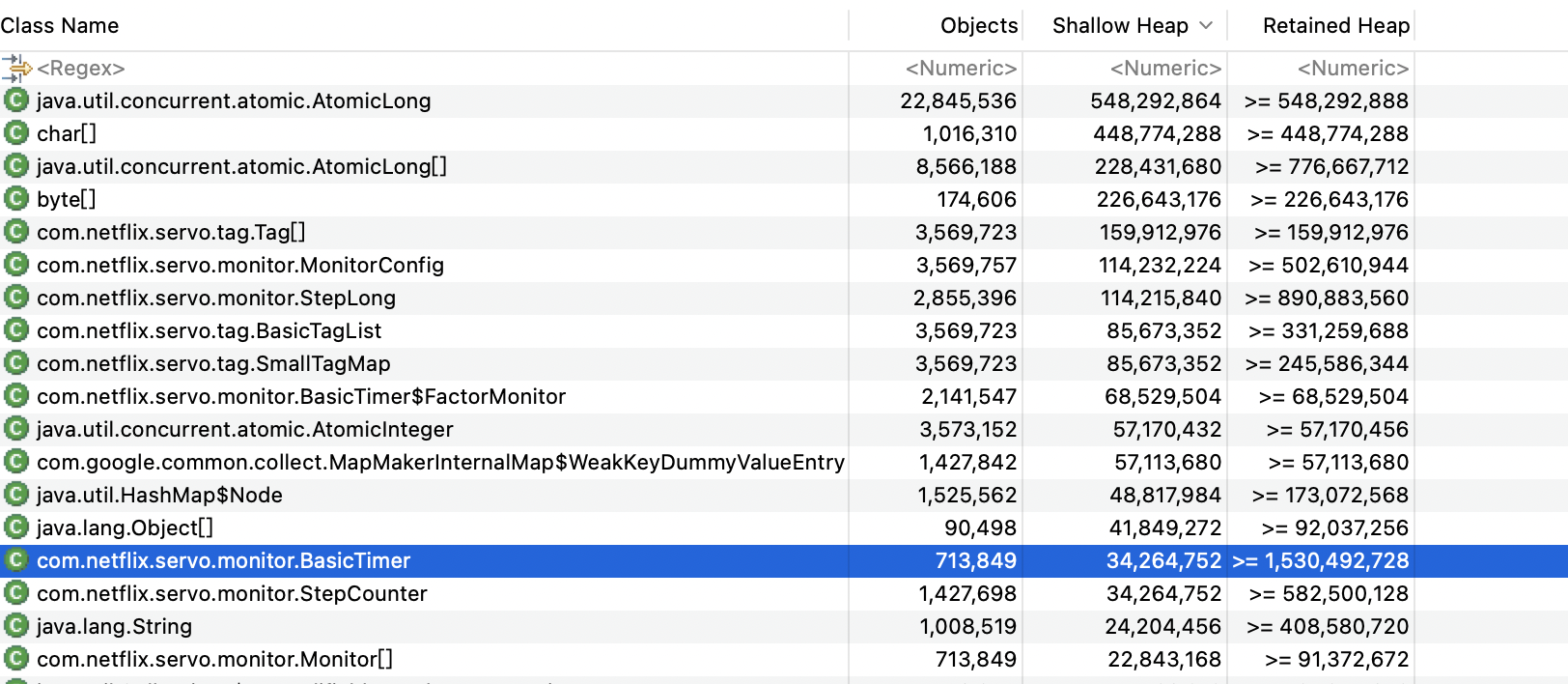Viewport: 1568px width, 684px height.
Task: Click the class icon for java.lang.String
Action: point(16,626)
